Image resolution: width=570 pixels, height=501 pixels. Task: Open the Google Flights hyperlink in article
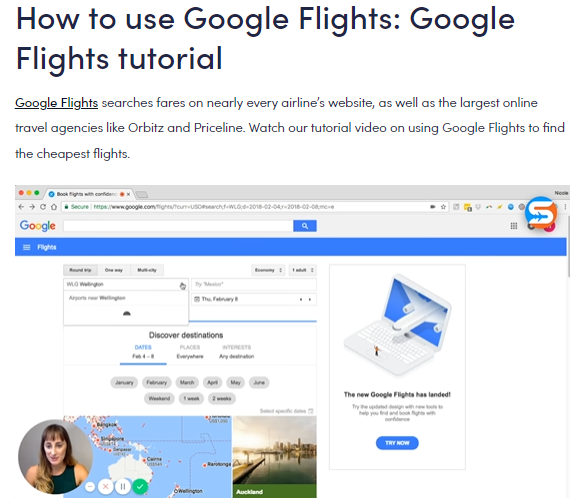[56, 103]
